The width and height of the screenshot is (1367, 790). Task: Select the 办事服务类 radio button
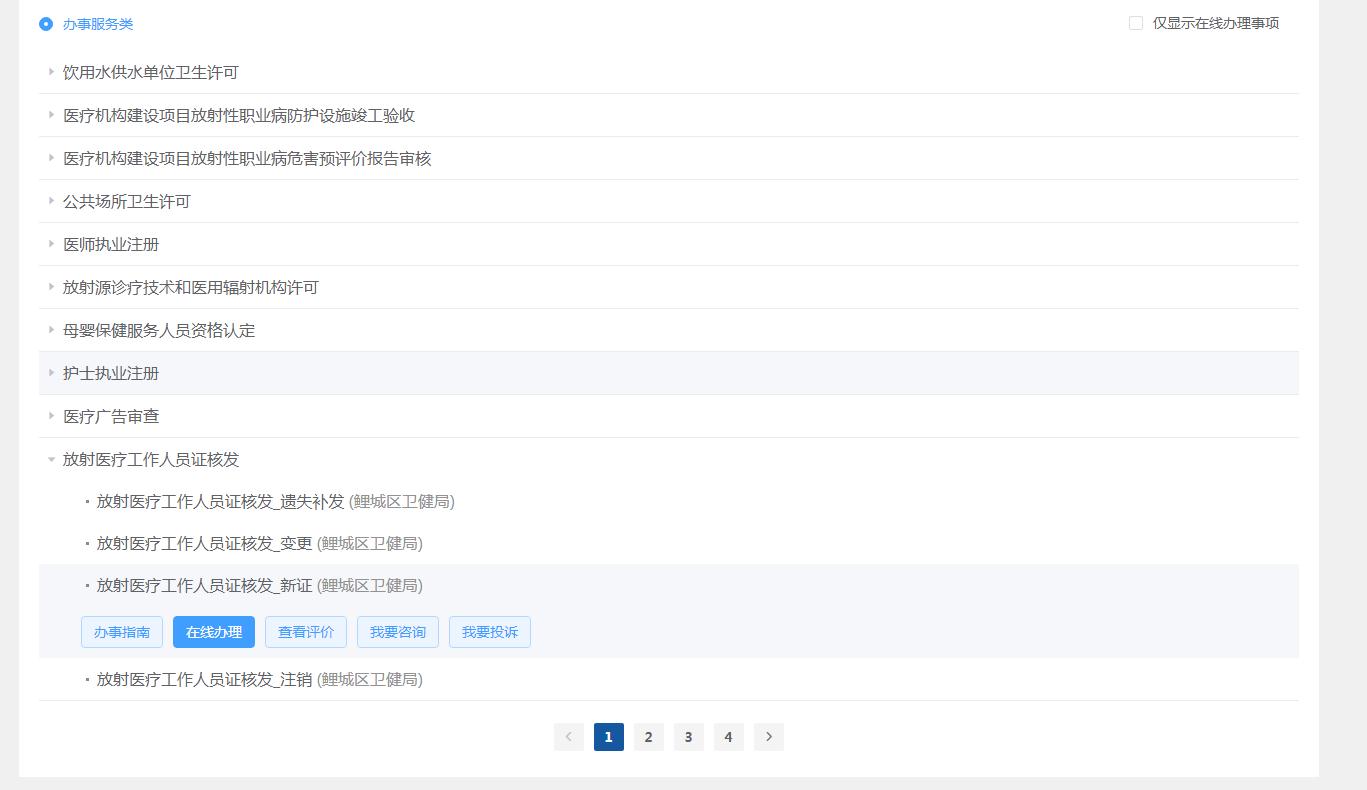(46, 24)
